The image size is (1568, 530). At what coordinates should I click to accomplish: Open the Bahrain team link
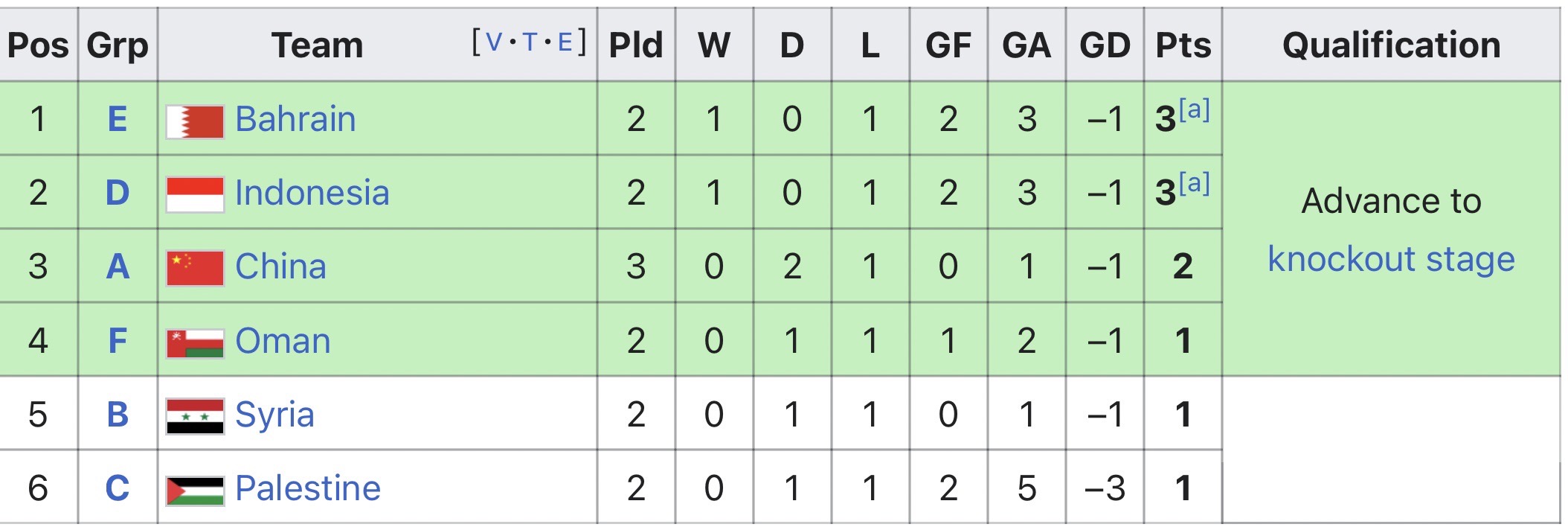[x=295, y=119]
